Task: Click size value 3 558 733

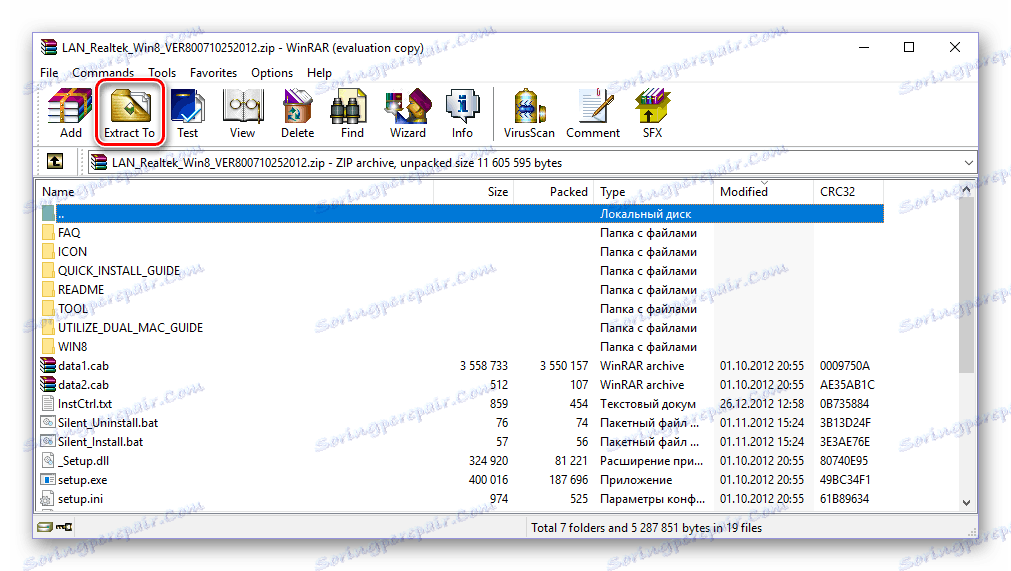Action: click(484, 365)
